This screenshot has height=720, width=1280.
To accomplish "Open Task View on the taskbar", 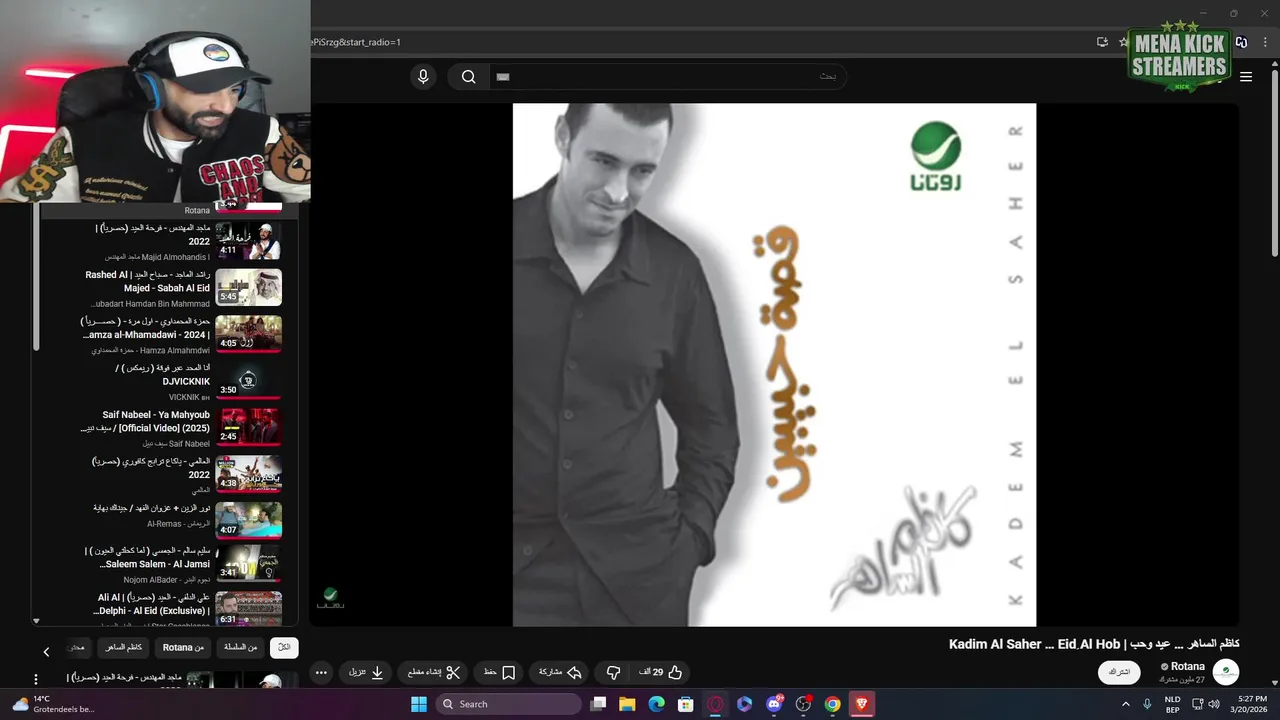I will 598,704.
